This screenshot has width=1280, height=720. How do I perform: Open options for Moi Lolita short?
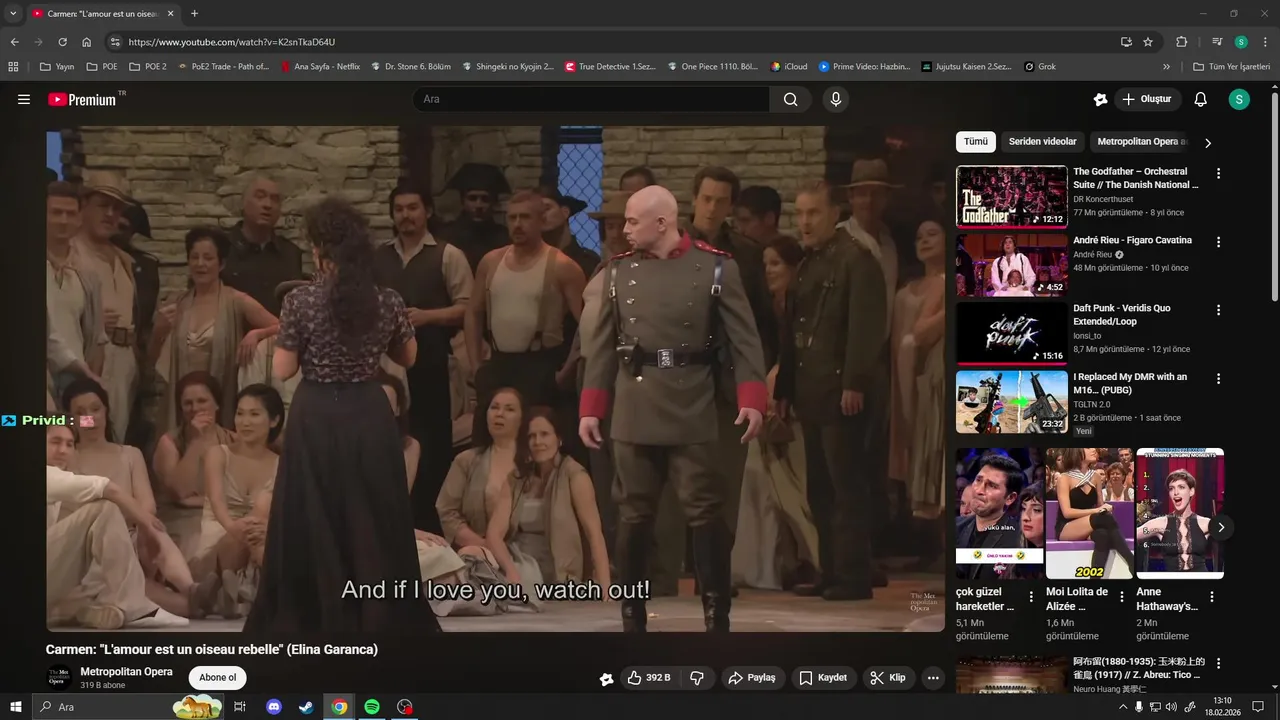(x=1122, y=597)
